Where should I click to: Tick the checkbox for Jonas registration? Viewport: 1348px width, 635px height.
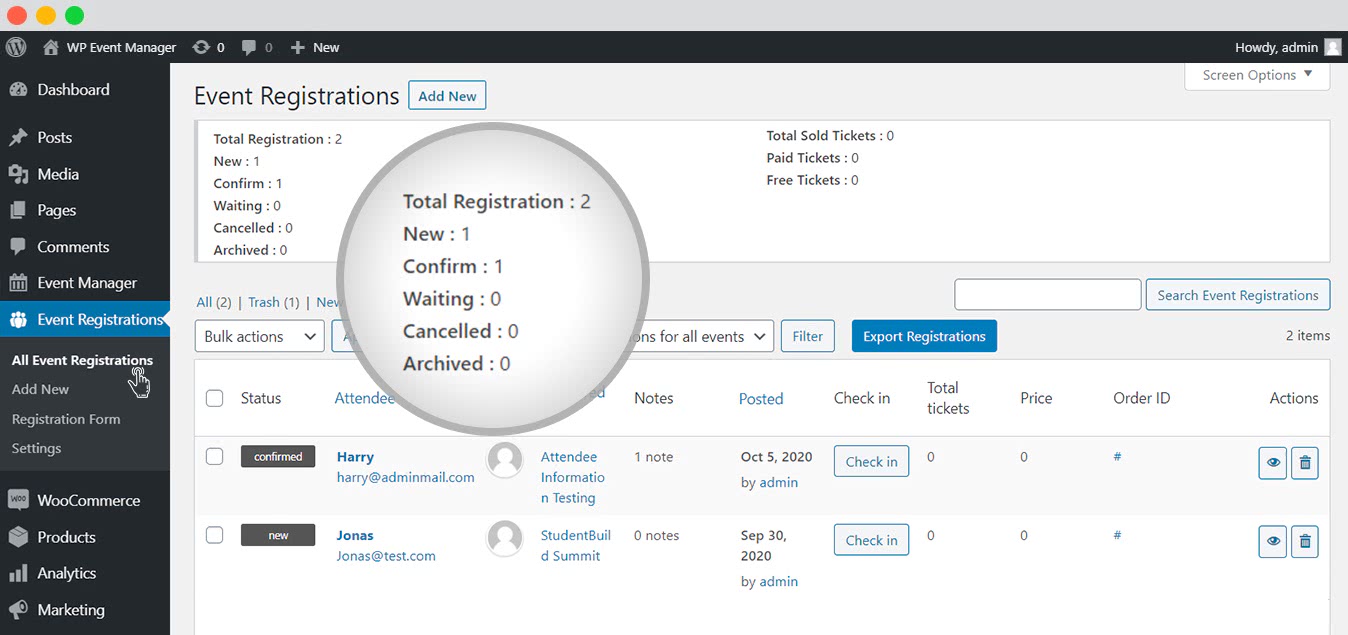214,535
